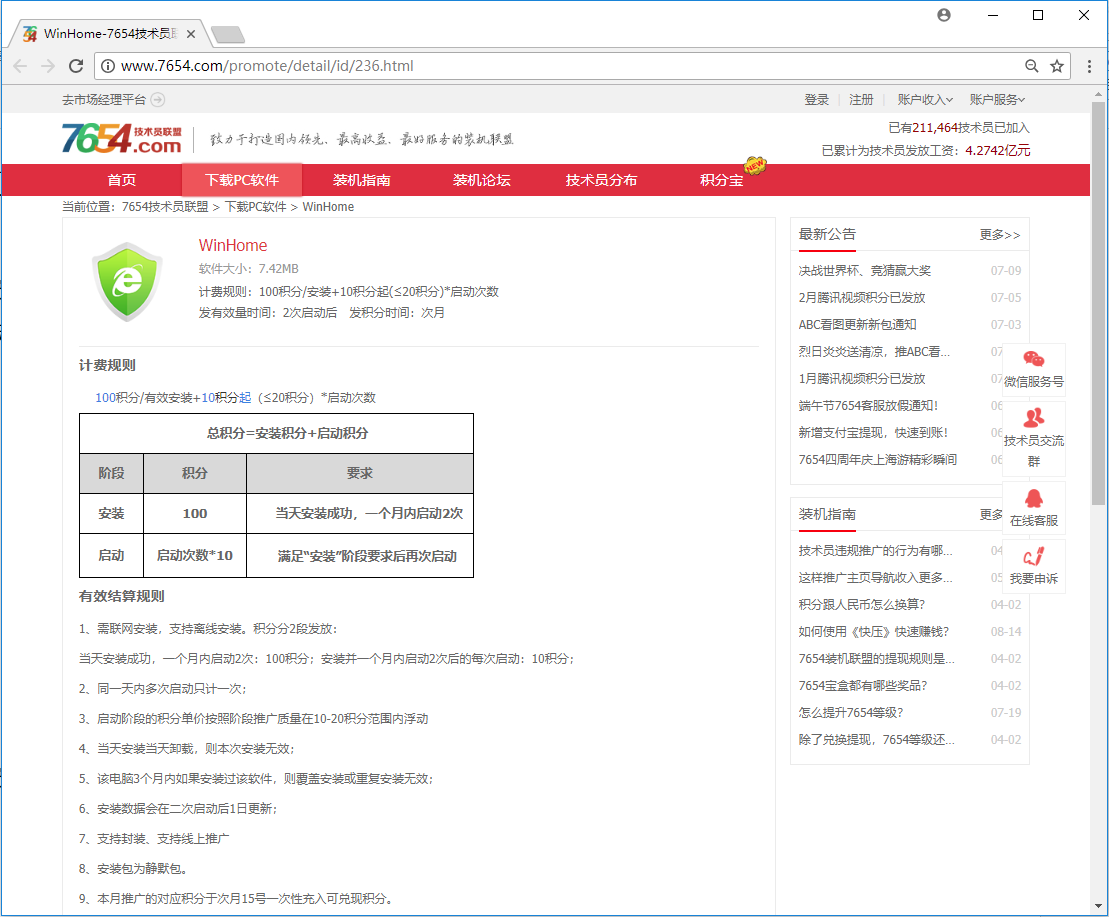Go to 积分宝 navigation tab
Image resolution: width=1109 pixels, height=917 pixels.
[x=721, y=180]
